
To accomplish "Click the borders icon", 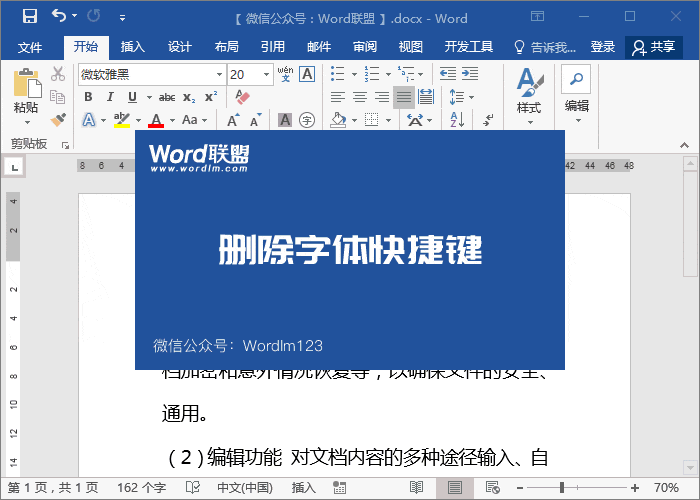I will (x=371, y=120).
